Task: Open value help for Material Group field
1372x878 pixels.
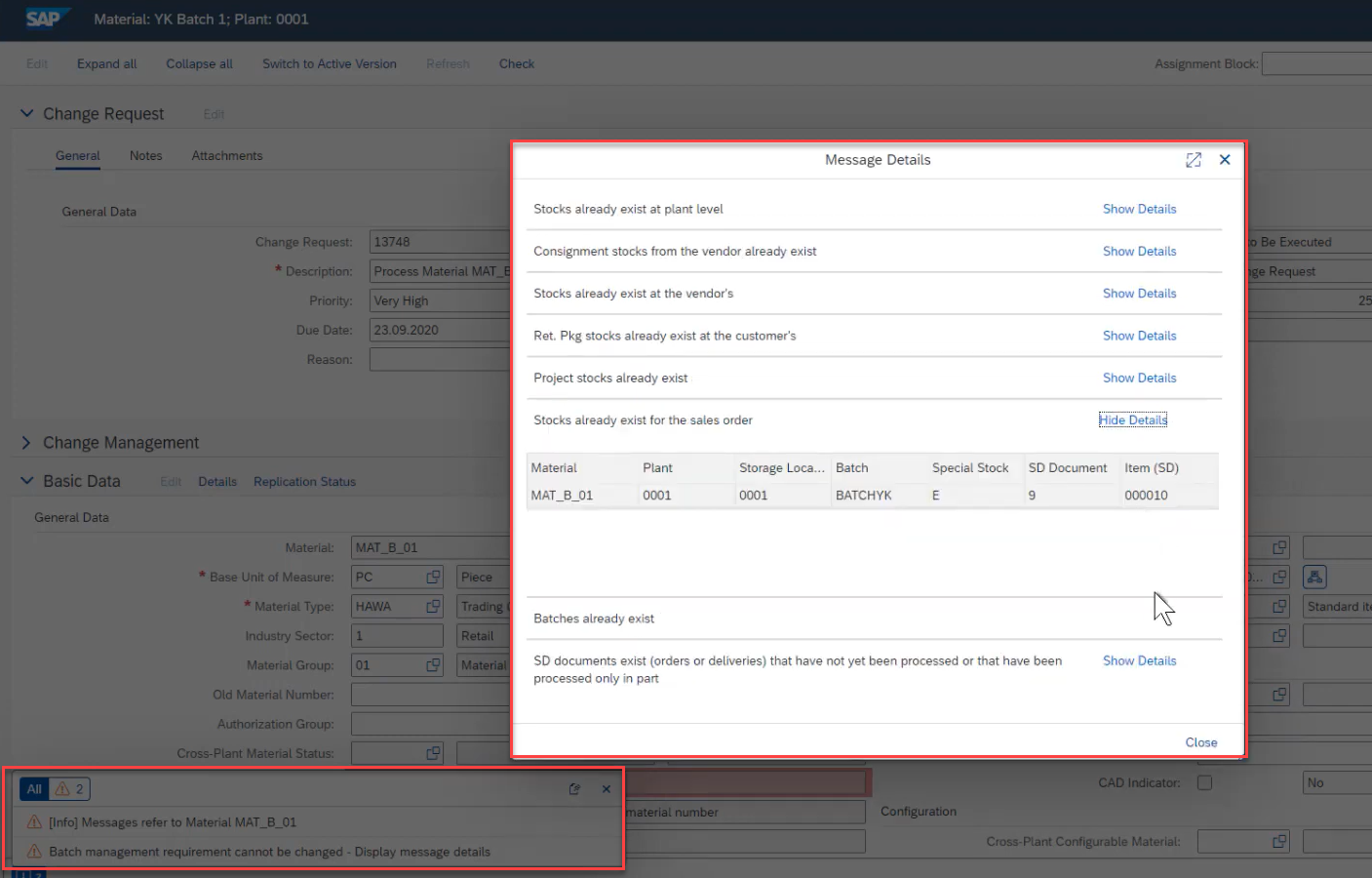Action: pyautogui.click(x=433, y=665)
